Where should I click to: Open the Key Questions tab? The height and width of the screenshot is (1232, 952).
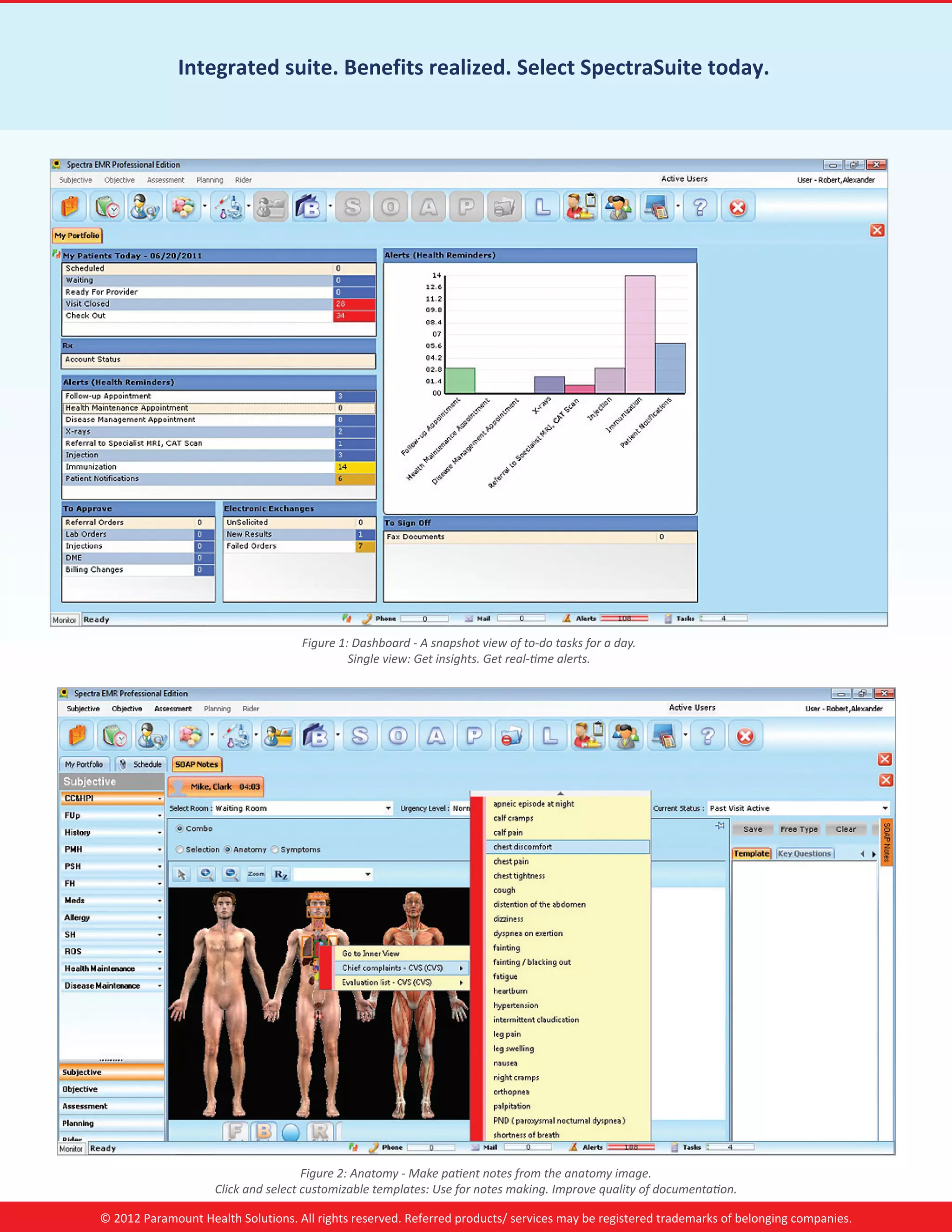point(804,854)
